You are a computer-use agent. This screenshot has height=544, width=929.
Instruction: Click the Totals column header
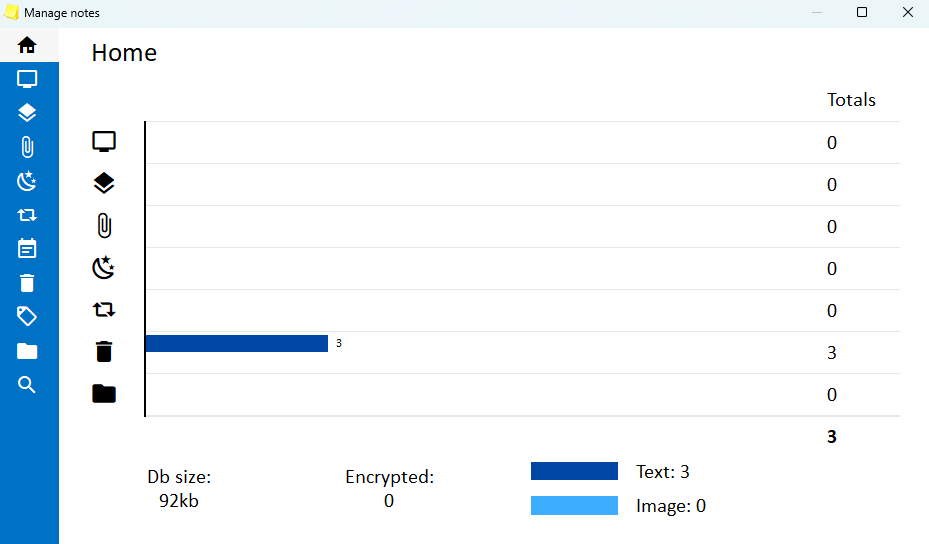pos(851,100)
